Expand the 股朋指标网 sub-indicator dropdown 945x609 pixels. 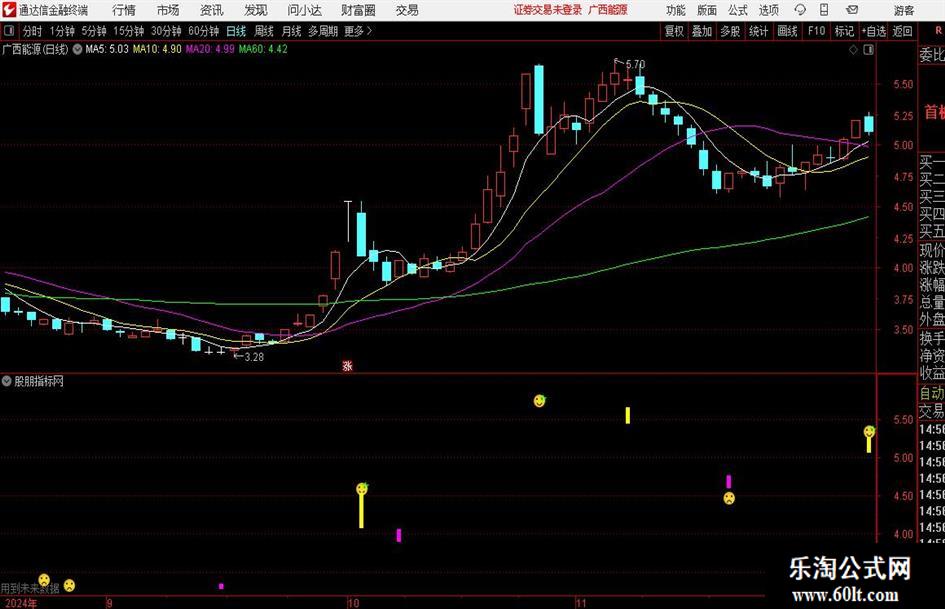pos(7,381)
